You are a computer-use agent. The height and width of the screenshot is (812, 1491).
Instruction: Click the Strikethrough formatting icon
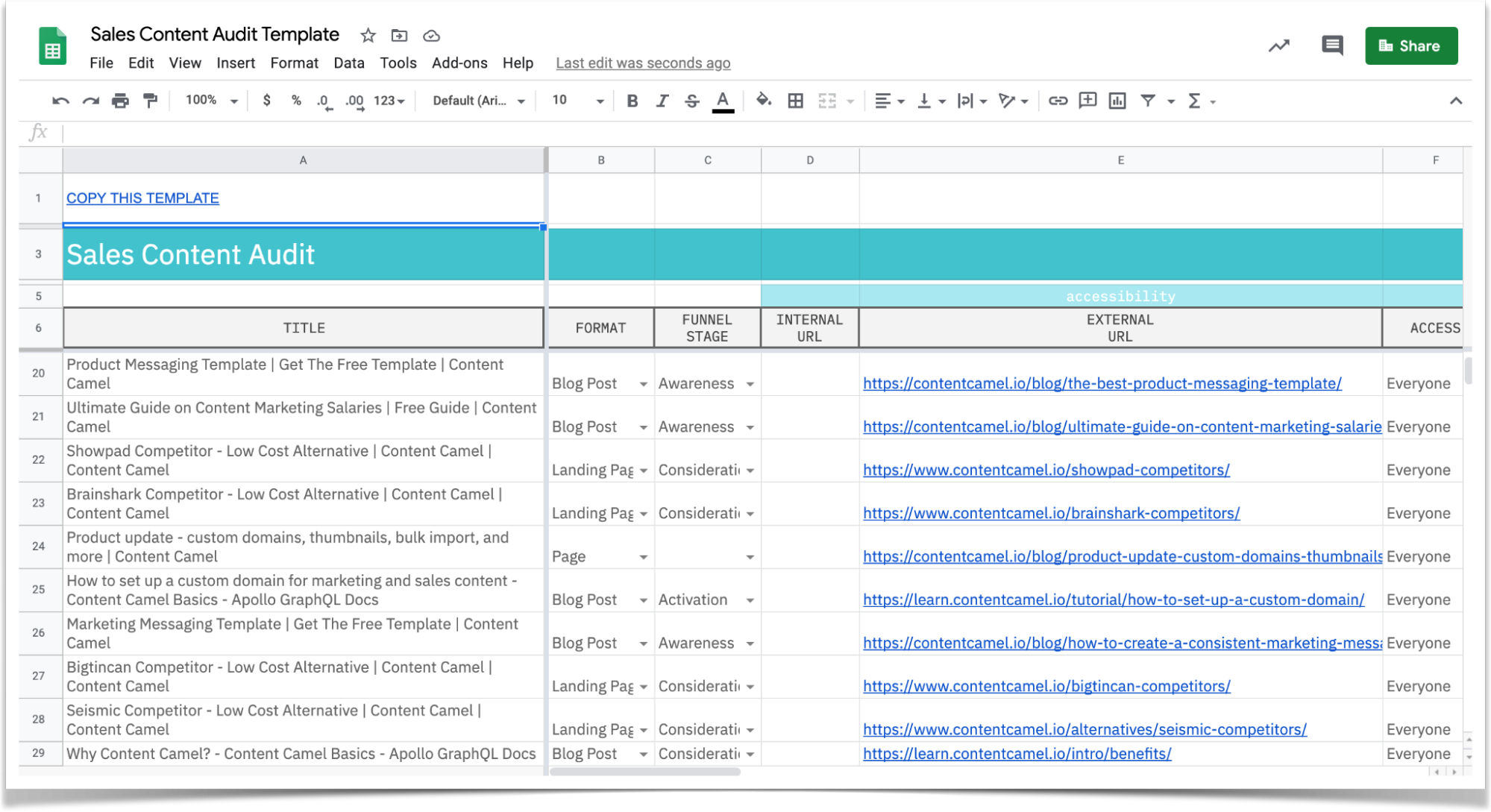coord(692,99)
